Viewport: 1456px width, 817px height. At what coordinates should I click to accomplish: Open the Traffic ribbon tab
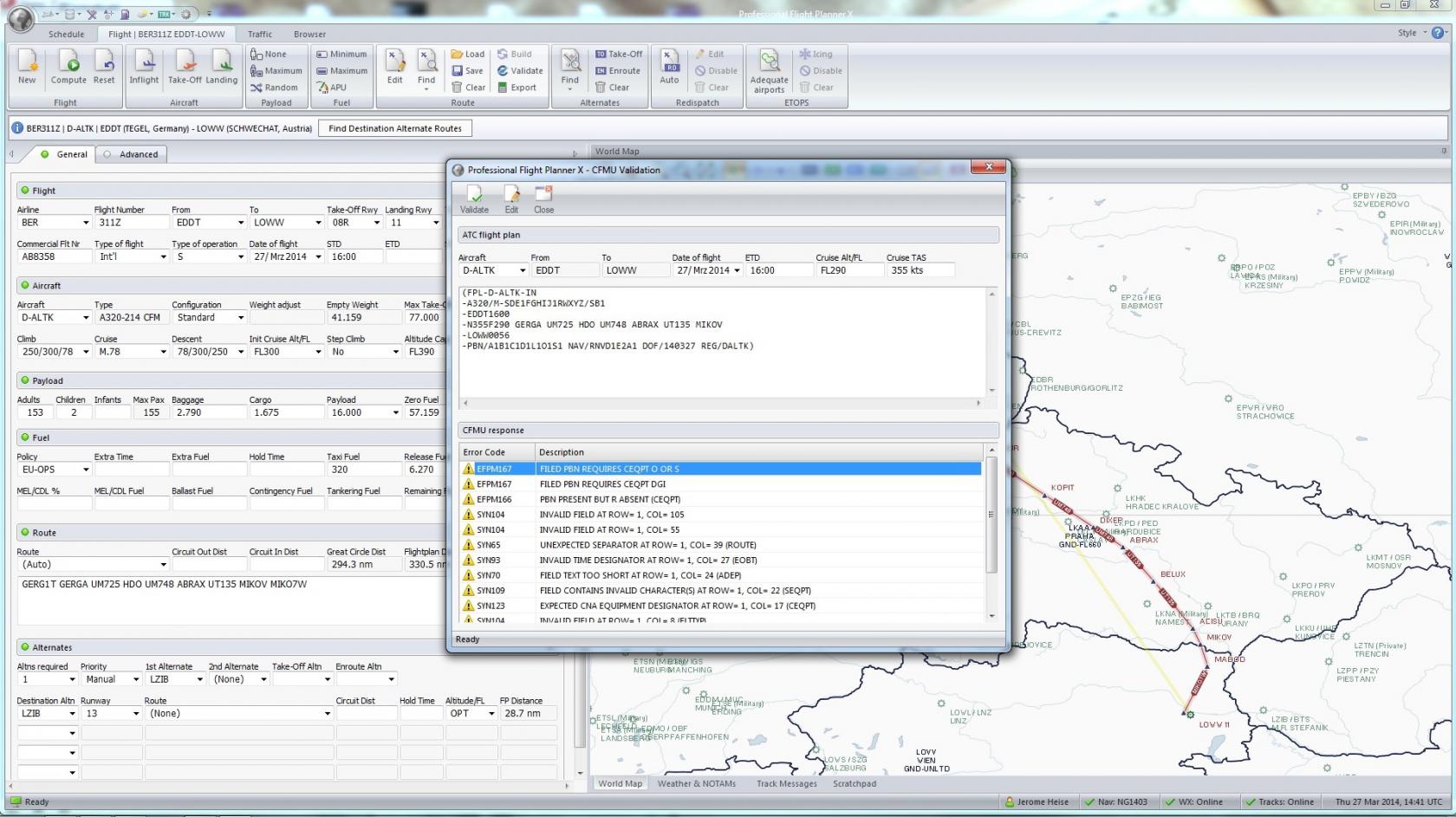click(259, 35)
